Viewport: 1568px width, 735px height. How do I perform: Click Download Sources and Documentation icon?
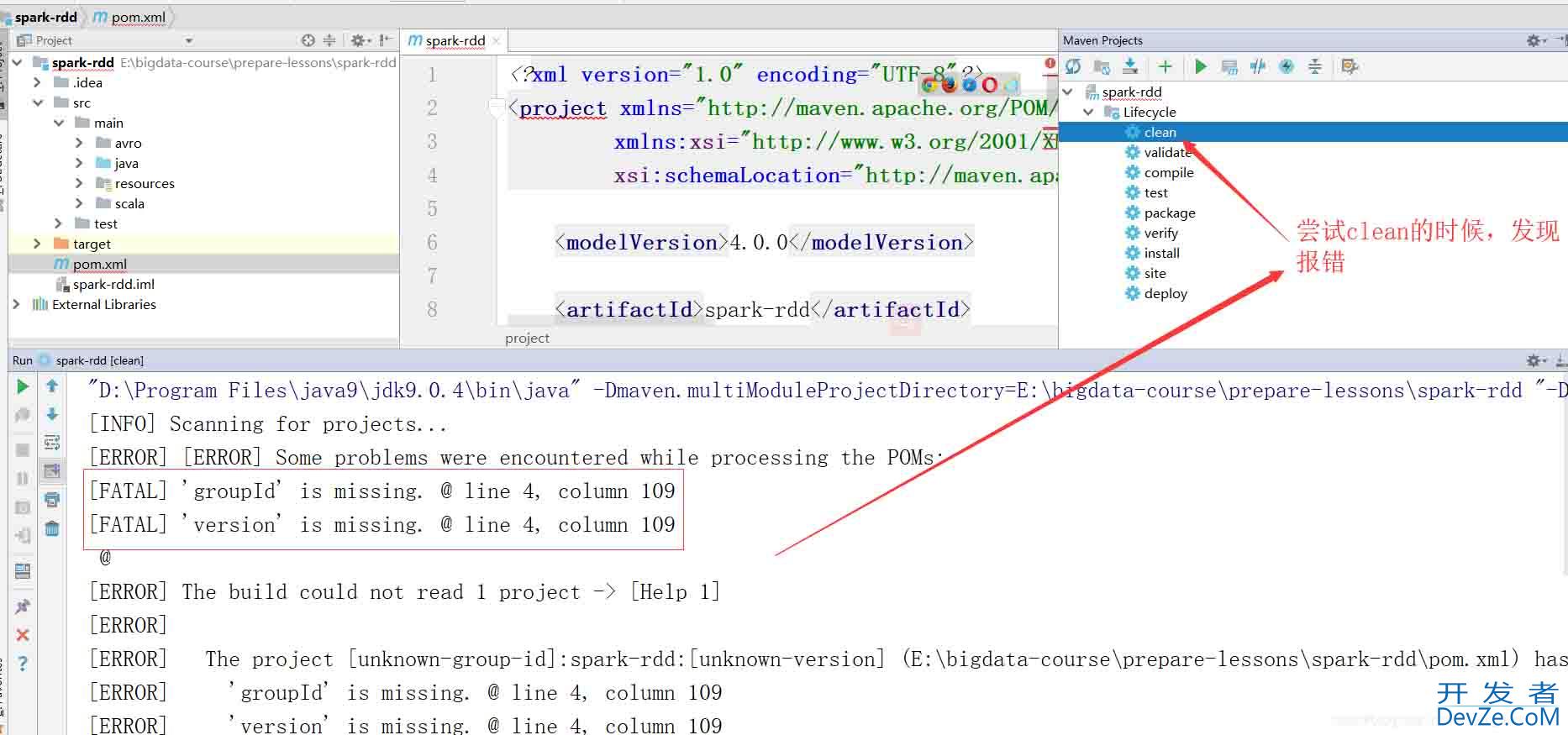click(1130, 66)
